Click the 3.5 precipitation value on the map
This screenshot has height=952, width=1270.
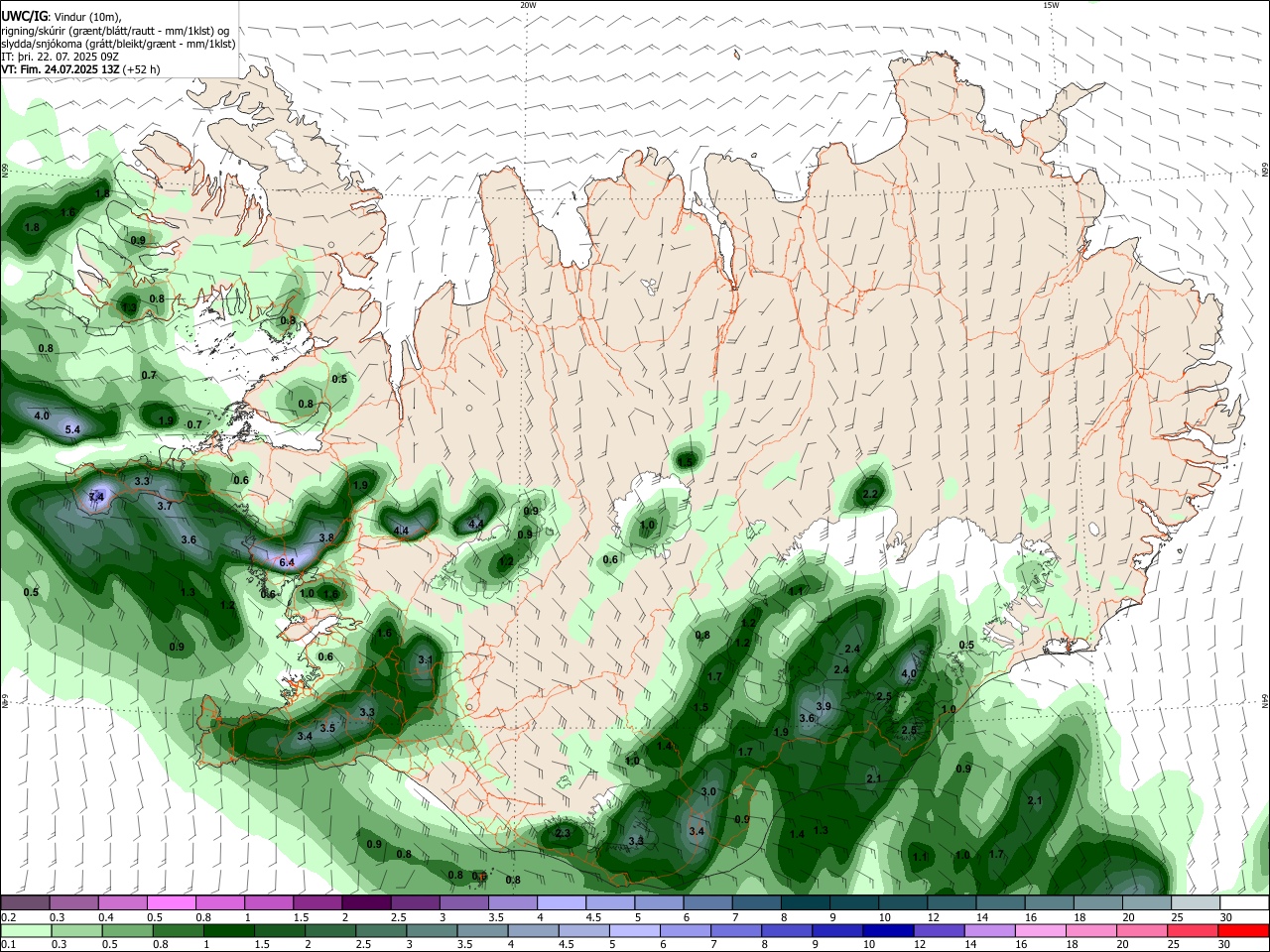coord(328,728)
